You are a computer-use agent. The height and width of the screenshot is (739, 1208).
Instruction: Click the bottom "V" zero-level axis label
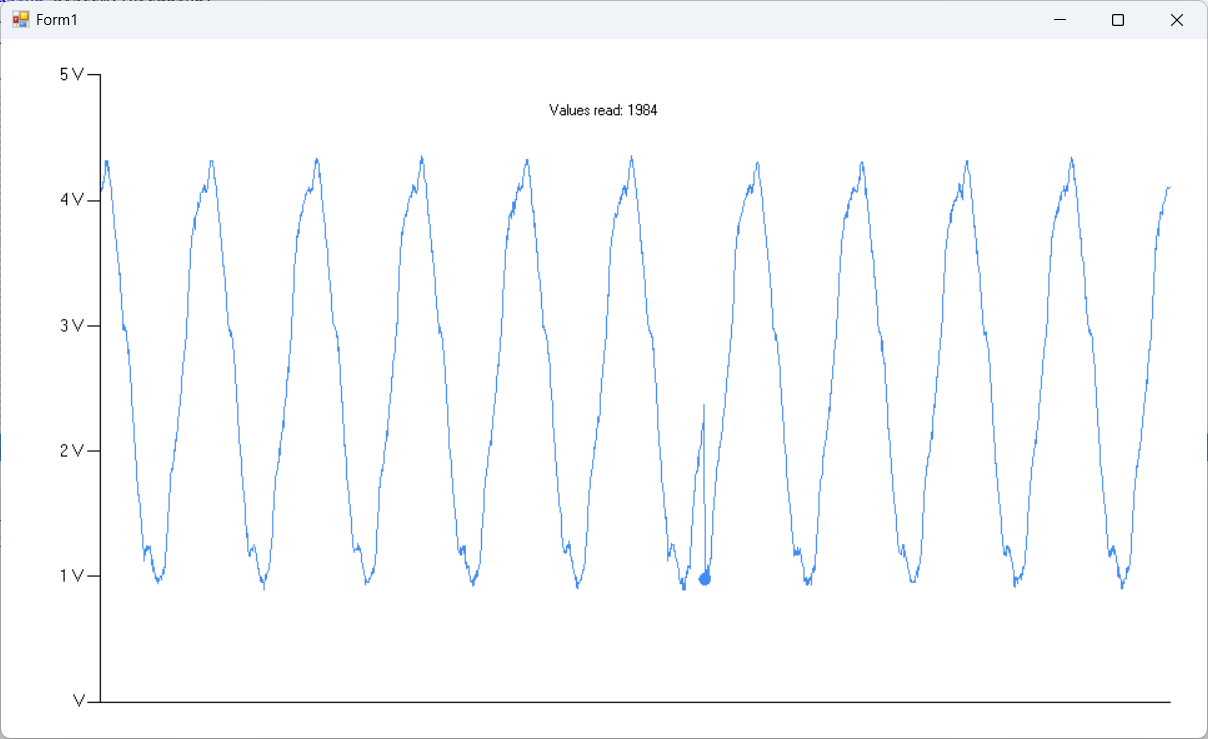click(x=79, y=702)
